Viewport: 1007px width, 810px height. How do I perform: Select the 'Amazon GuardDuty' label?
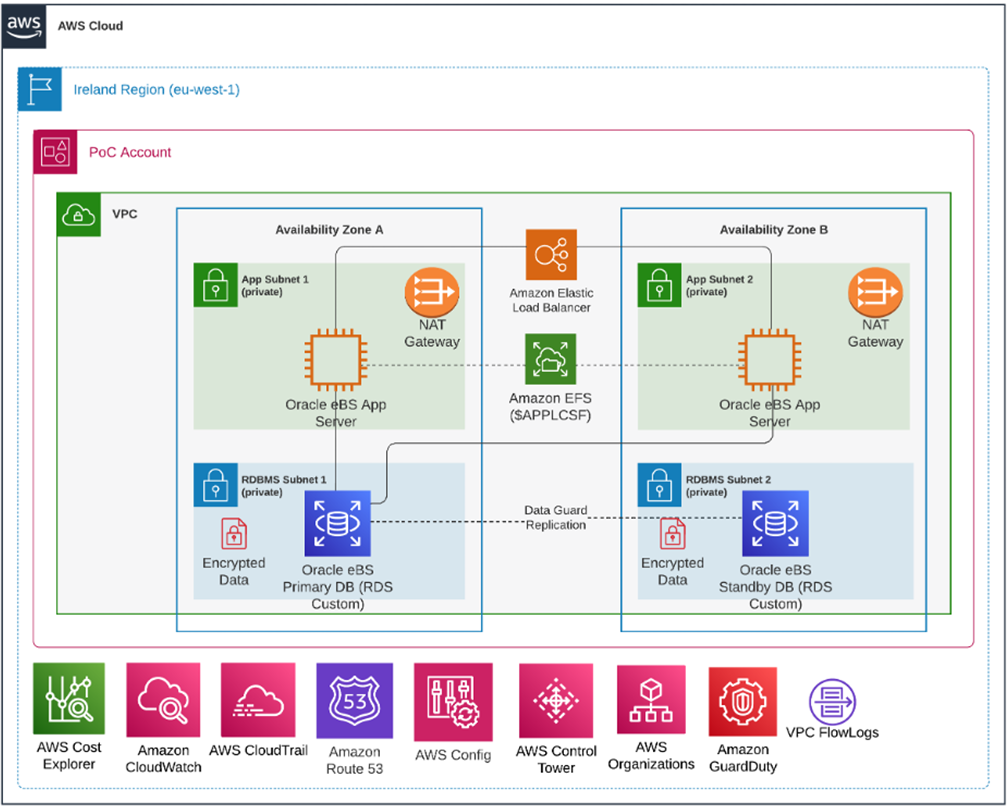coord(743,758)
